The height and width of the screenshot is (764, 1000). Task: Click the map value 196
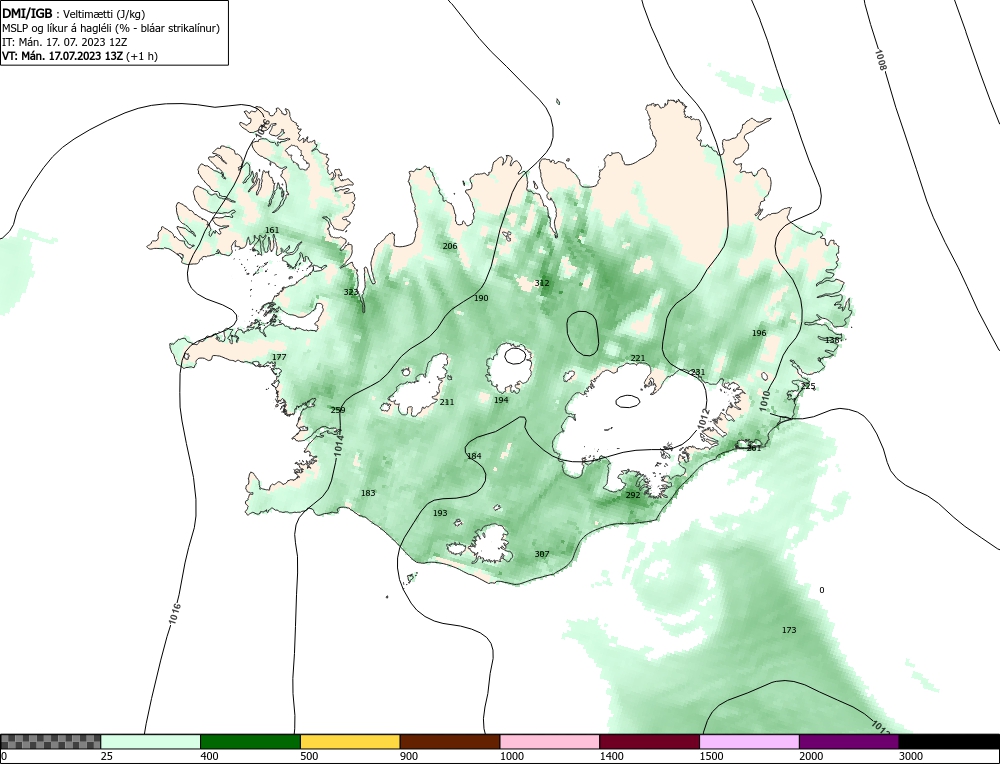(x=759, y=333)
